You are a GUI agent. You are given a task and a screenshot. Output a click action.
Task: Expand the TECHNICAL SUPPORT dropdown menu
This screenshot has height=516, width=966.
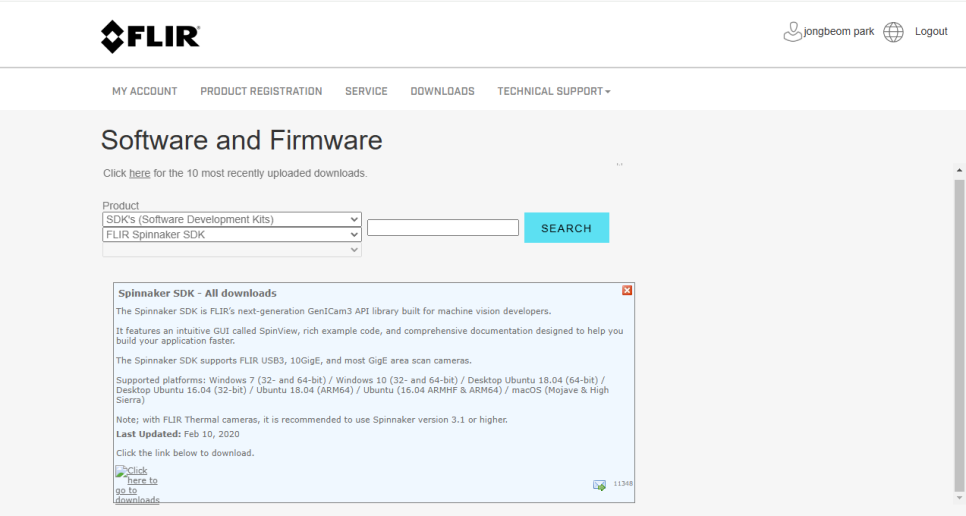click(554, 91)
